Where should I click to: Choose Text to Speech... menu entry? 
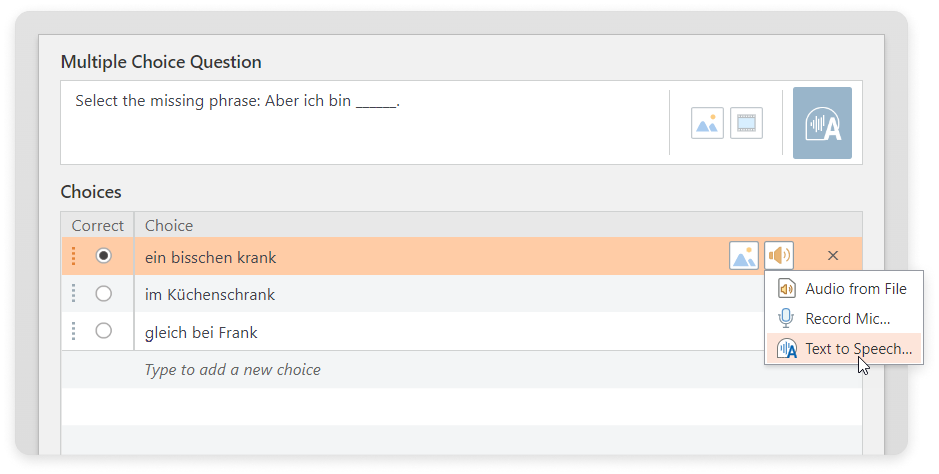(844, 348)
